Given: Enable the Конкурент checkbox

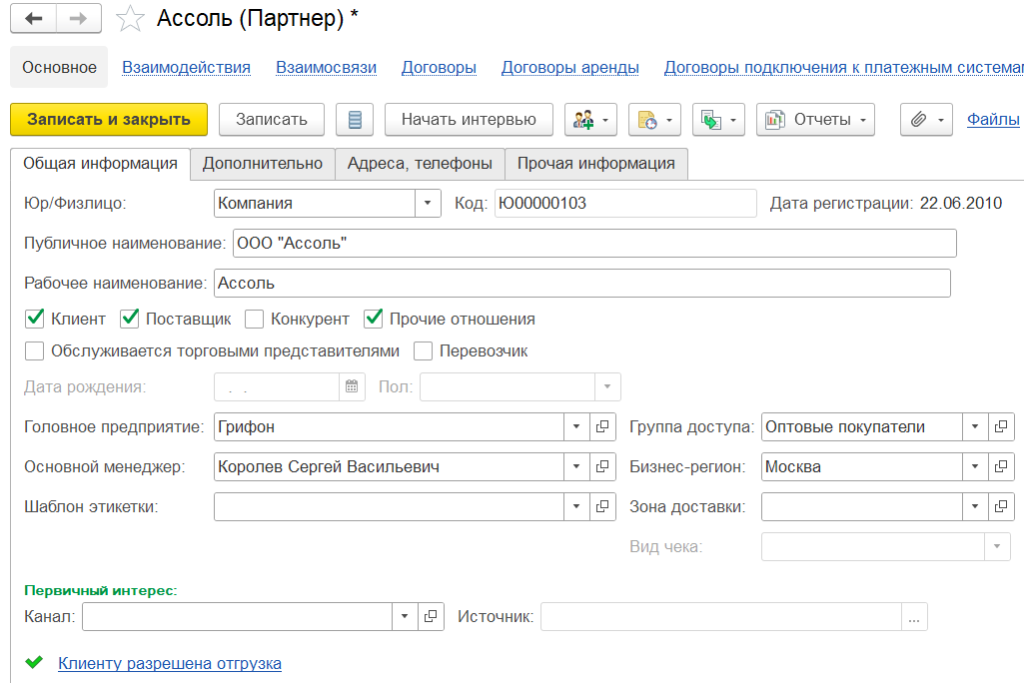Looking at the screenshot, I should (x=254, y=319).
